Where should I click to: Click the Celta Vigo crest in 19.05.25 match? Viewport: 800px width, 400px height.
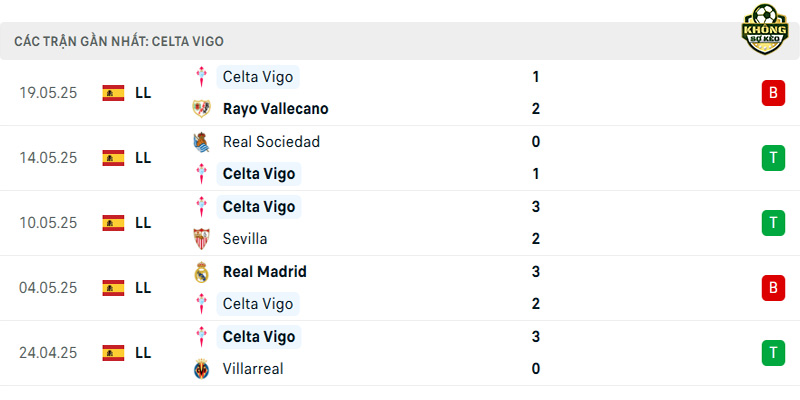point(202,77)
